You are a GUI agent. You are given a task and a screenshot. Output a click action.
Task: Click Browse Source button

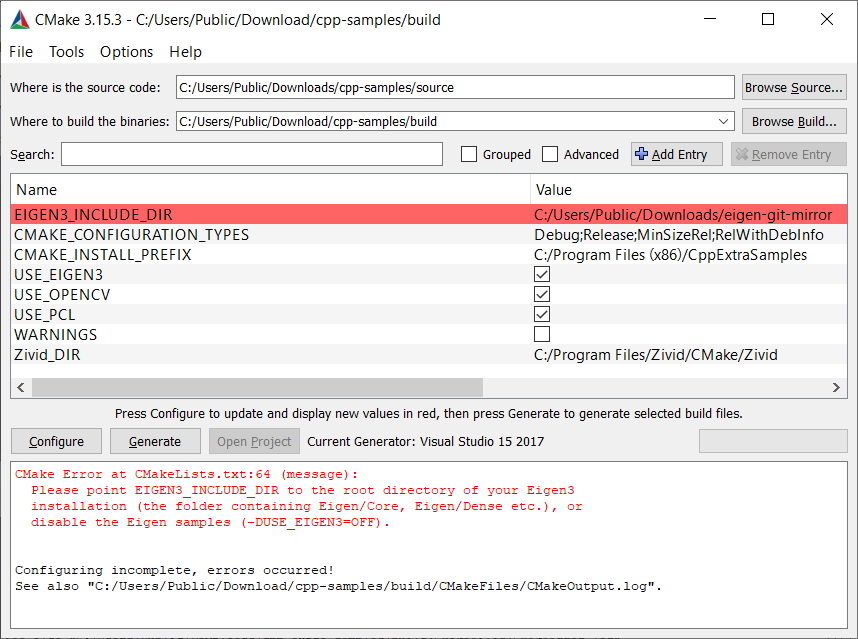tap(794, 87)
